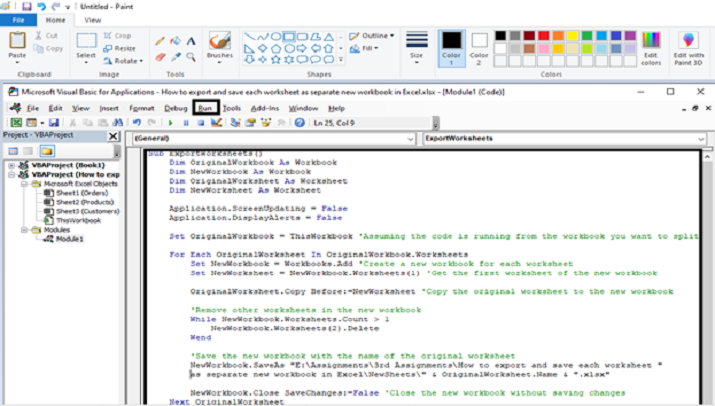This screenshot has width=715, height=406.
Task: Click the Undo icon in VBA toolbar
Action: [136, 123]
